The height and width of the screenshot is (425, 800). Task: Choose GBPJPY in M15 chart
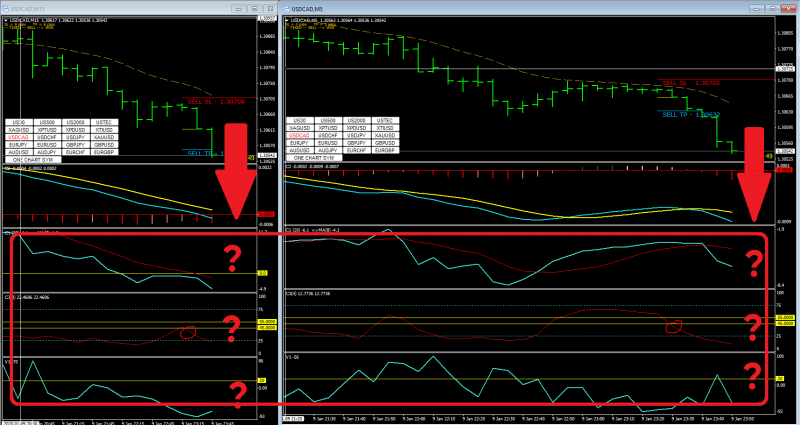[x=76, y=144]
